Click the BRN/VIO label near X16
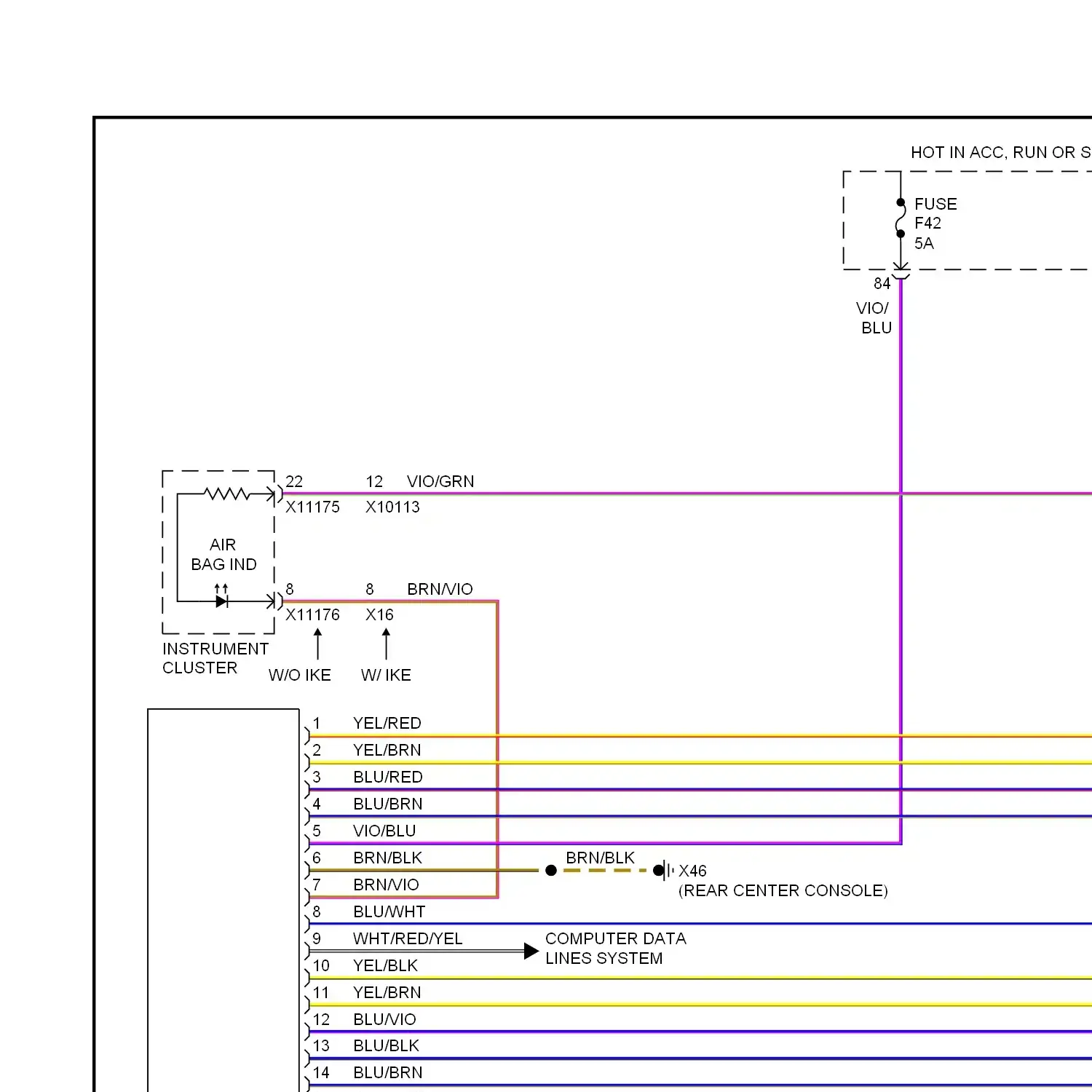Screen dimensions: 1092x1092 440,589
